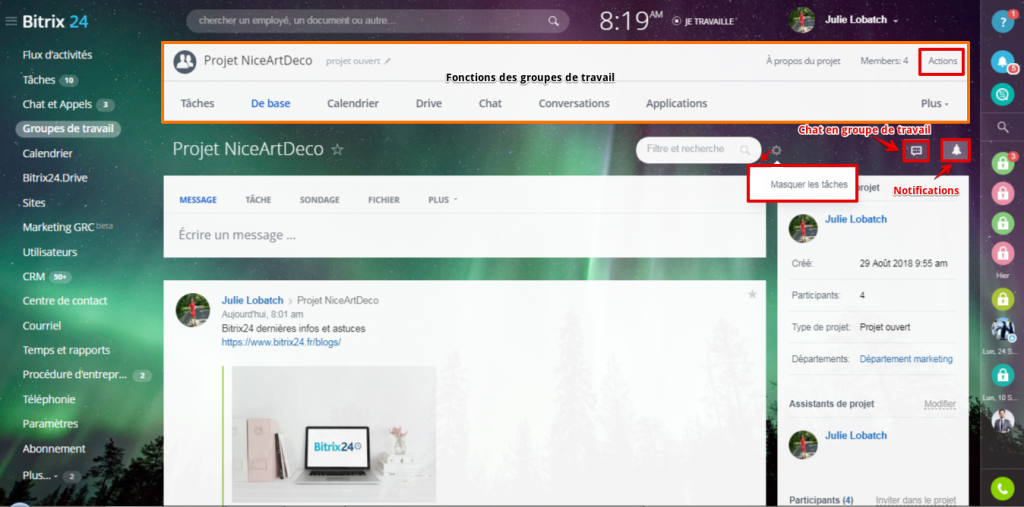Screen dimensions: 1024x507
Task: Click the project group avatar icon
Action: pyautogui.click(x=185, y=61)
